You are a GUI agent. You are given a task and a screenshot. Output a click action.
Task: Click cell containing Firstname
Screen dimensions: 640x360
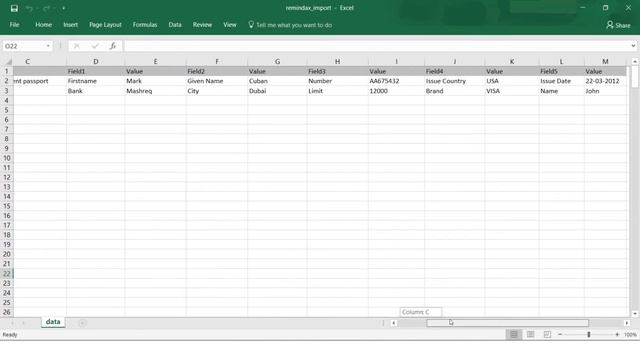tap(96, 81)
